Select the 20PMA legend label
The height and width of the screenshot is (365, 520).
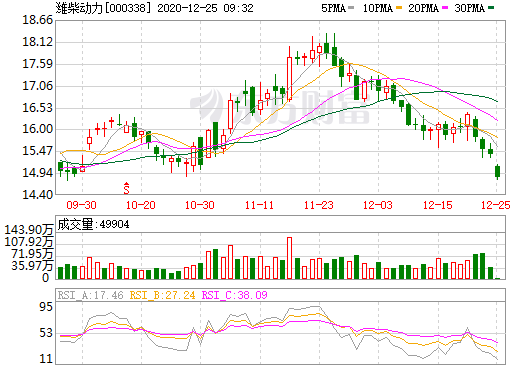click(x=424, y=8)
